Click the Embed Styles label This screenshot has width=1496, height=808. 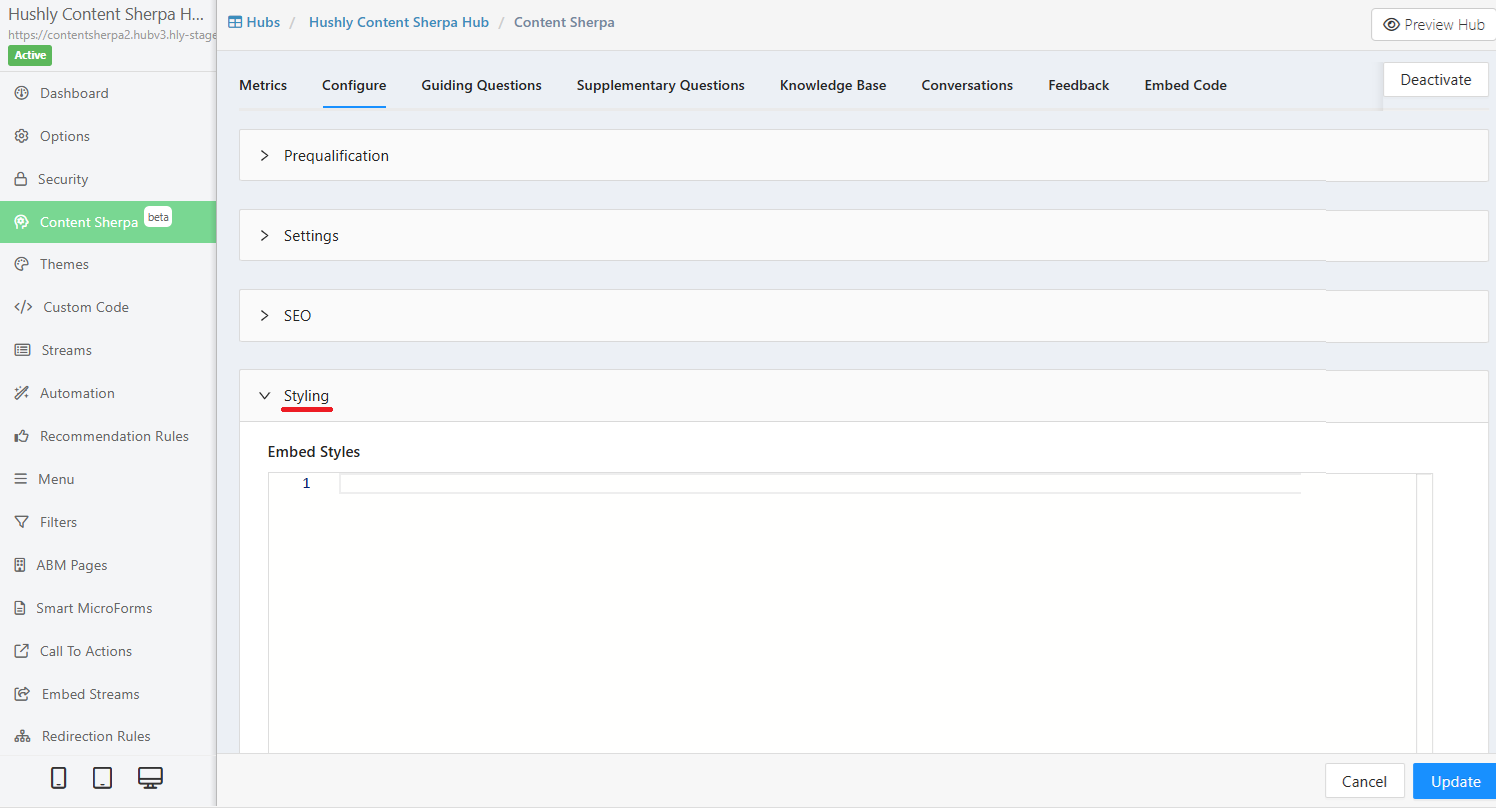coord(314,452)
